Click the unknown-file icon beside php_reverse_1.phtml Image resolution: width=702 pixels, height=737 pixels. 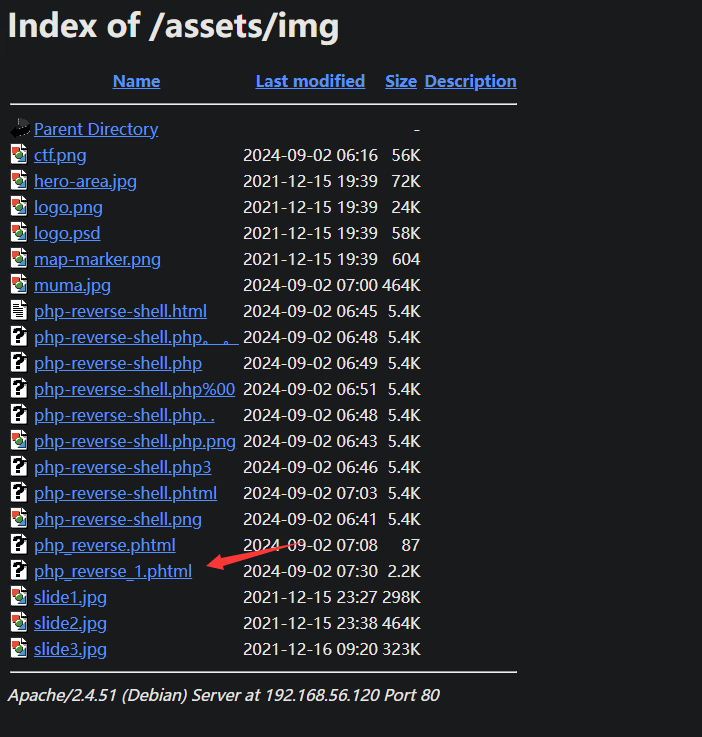[x=20, y=571]
